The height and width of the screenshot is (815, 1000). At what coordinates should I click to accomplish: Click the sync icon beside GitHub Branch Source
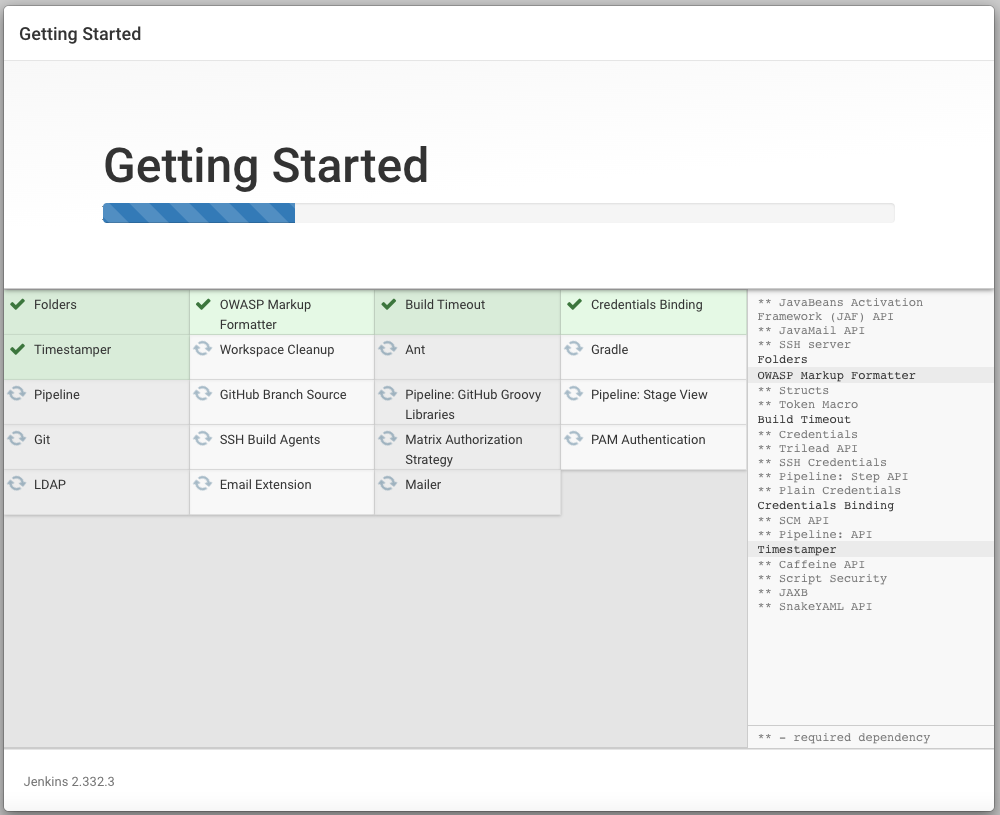[203, 393]
